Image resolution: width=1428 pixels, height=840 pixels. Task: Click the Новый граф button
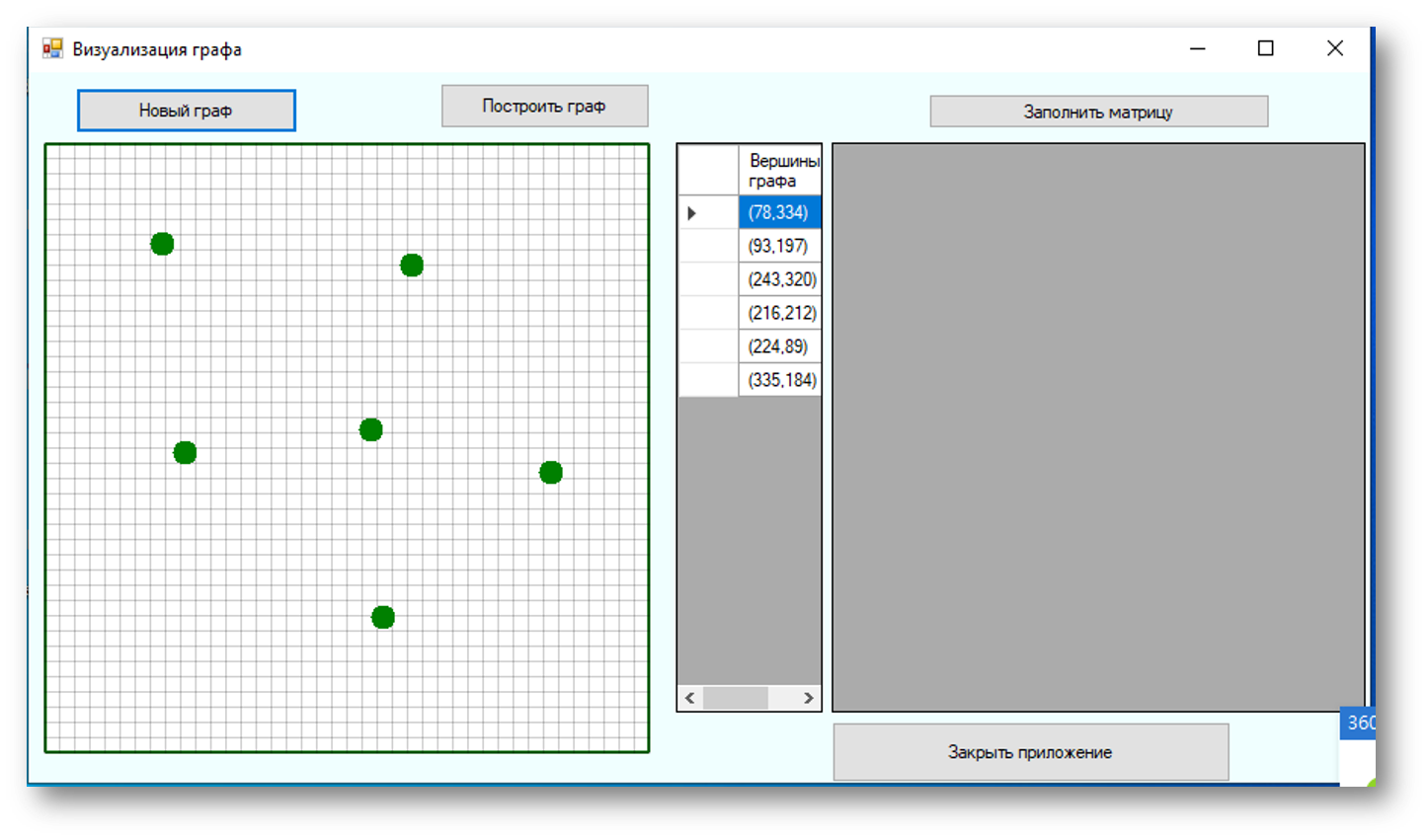tap(186, 111)
